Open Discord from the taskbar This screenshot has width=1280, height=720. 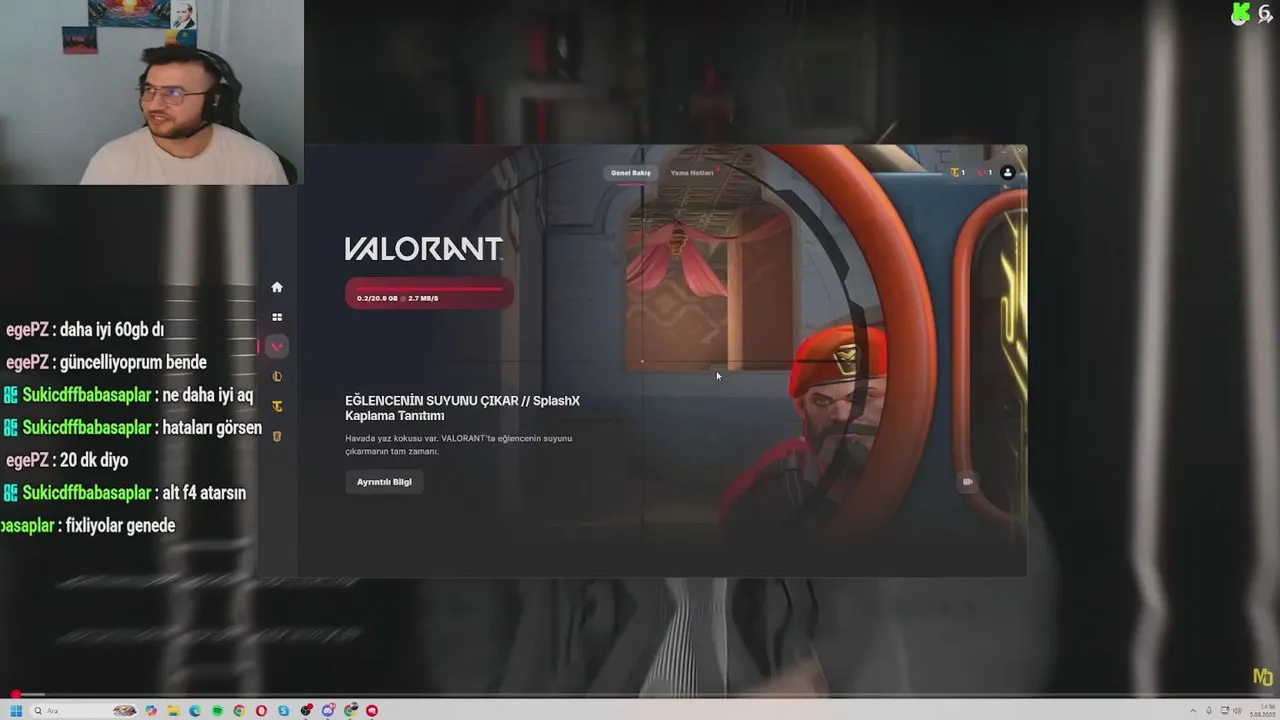pyautogui.click(x=328, y=711)
